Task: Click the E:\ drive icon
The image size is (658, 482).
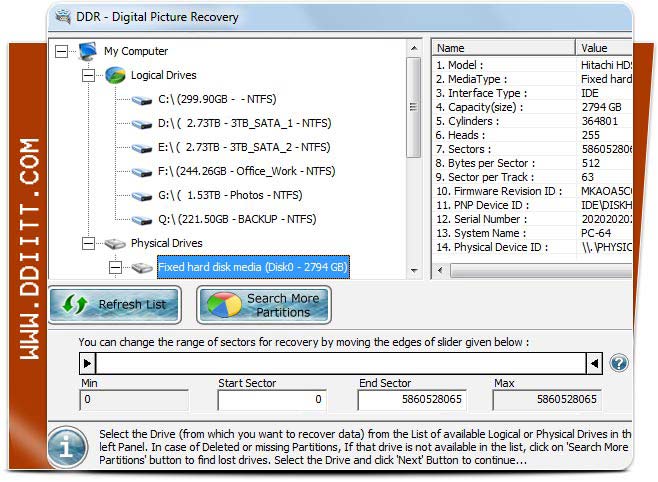Action: point(141,148)
